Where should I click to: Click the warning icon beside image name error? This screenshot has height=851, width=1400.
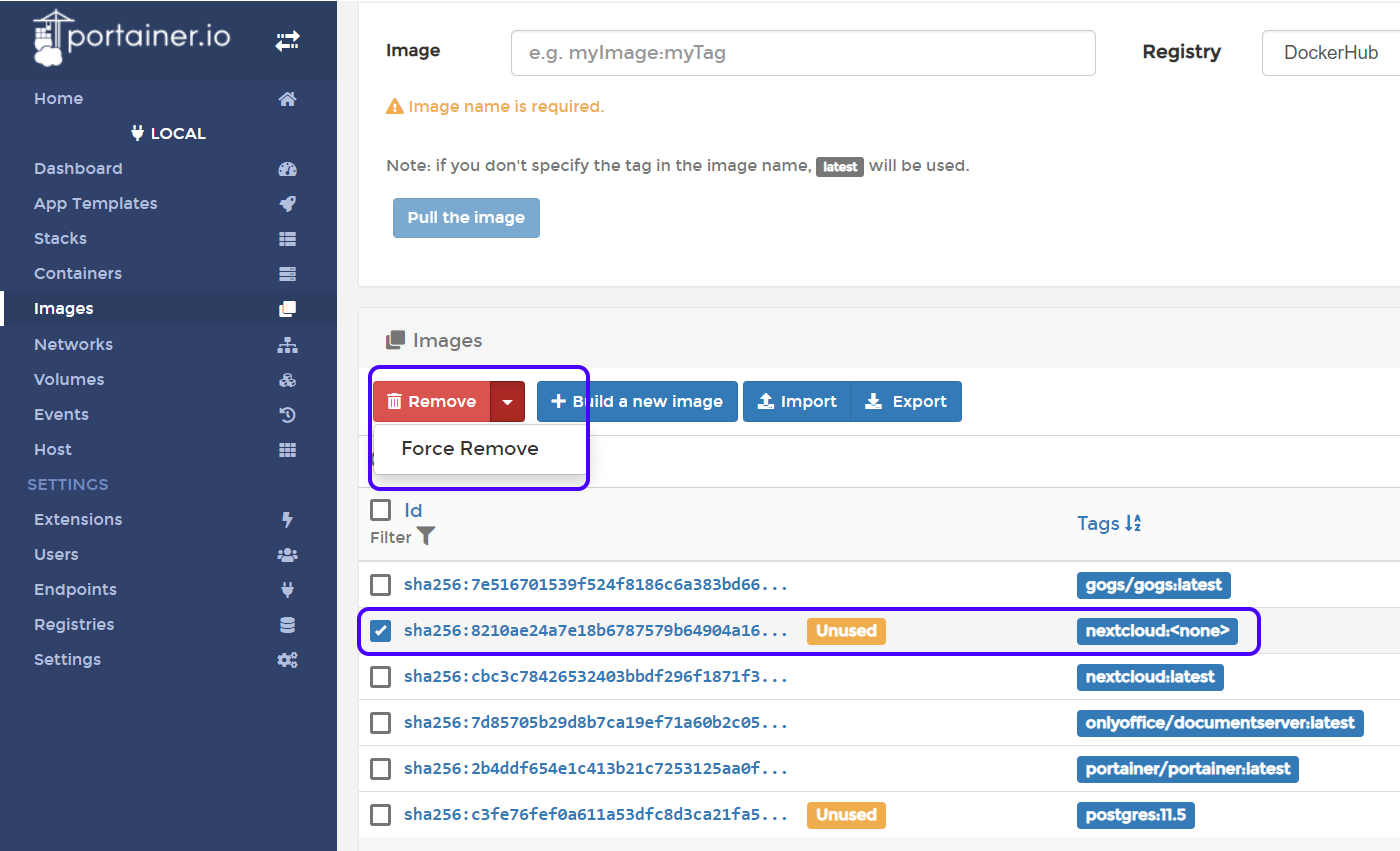coord(395,106)
